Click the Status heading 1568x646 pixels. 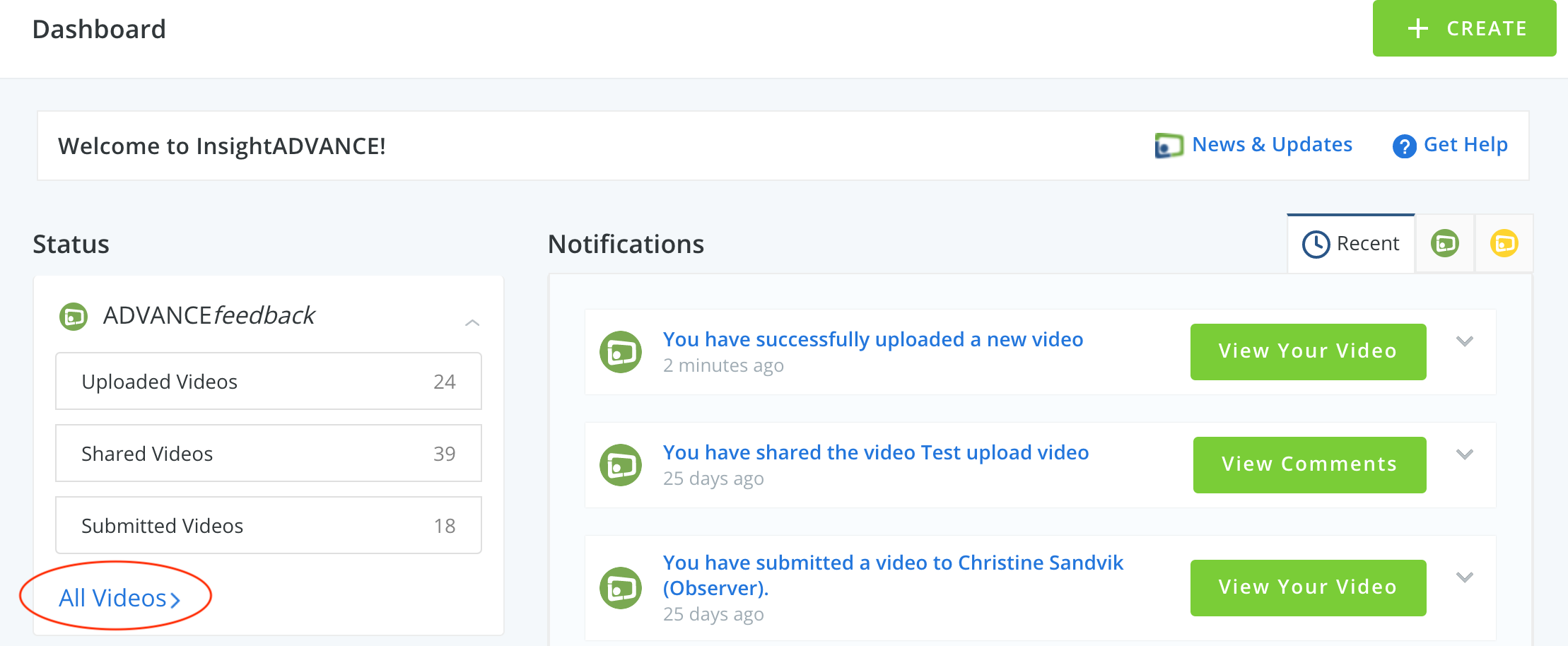coord(71,244)
